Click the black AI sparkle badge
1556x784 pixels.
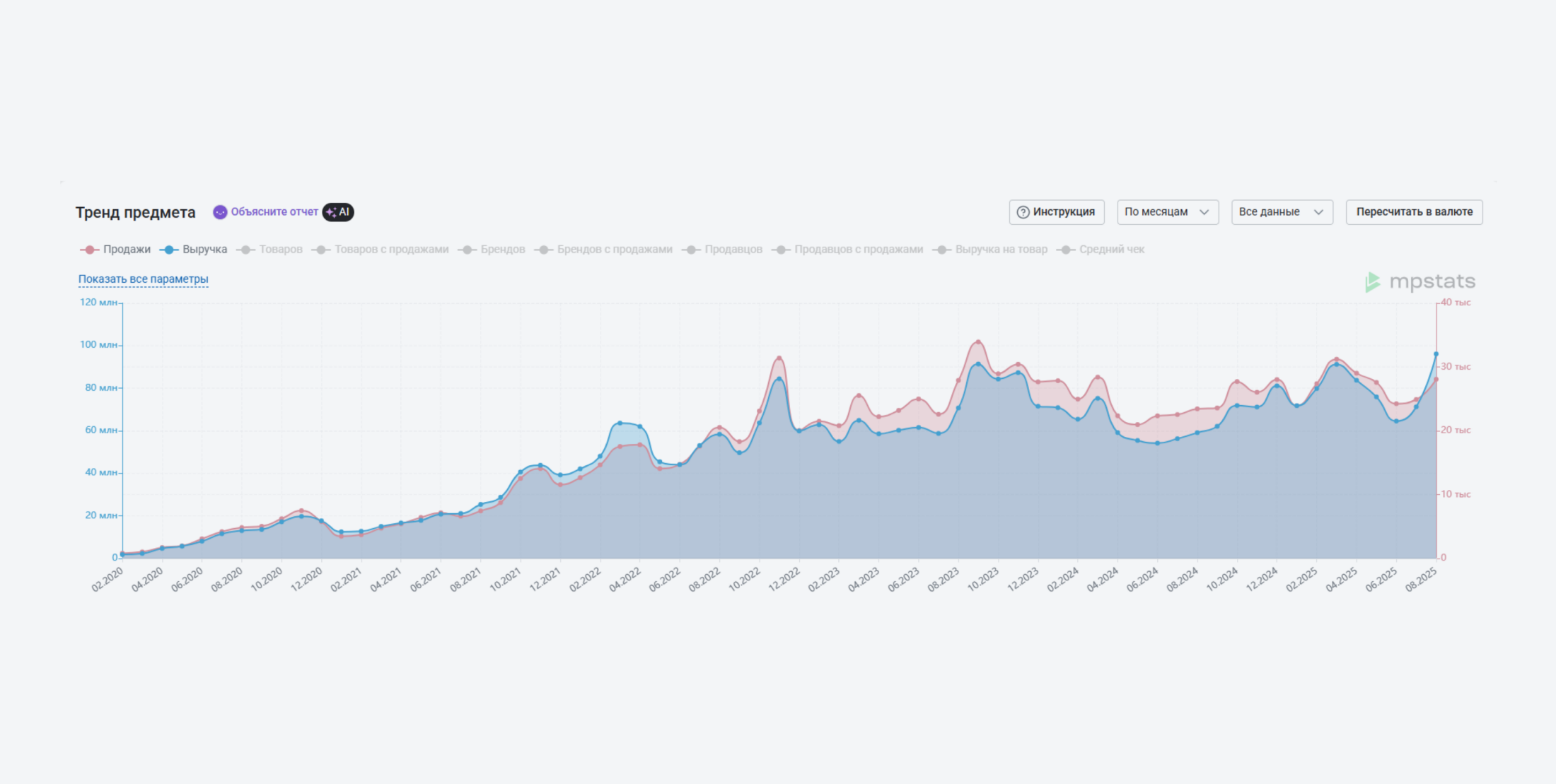[x=338, y=212]
